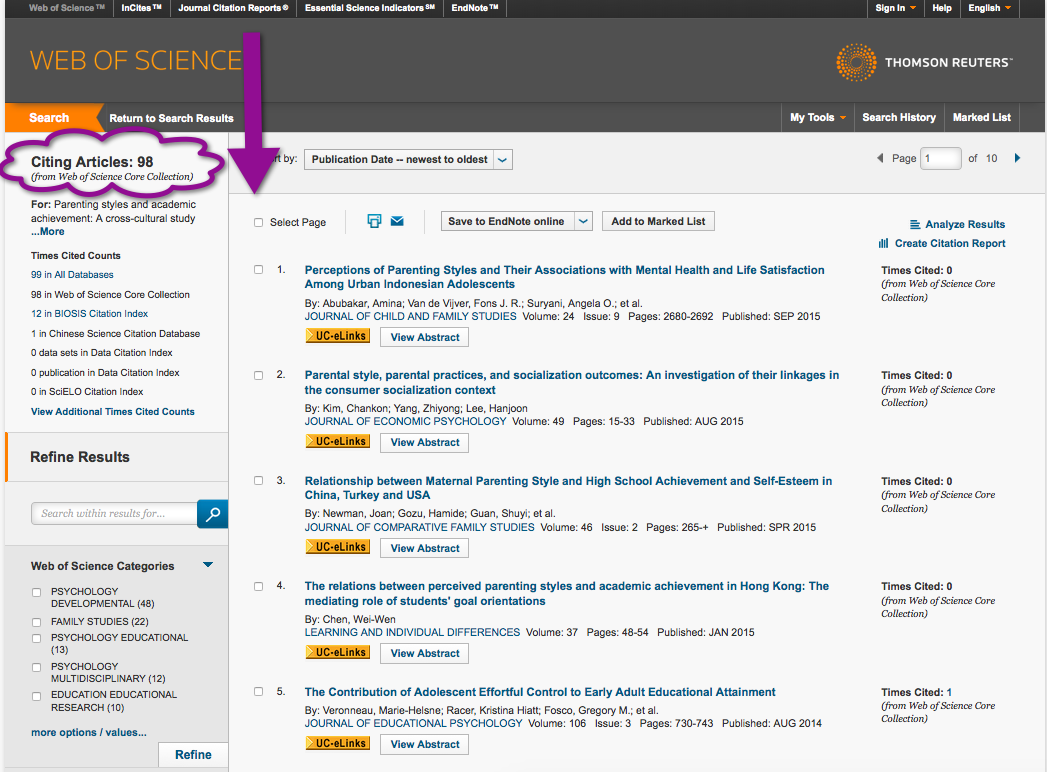Image resolution: width=1047 pixels, height=772 pixels.
Task: Check the box for result 5
Action: click(258, 692)
